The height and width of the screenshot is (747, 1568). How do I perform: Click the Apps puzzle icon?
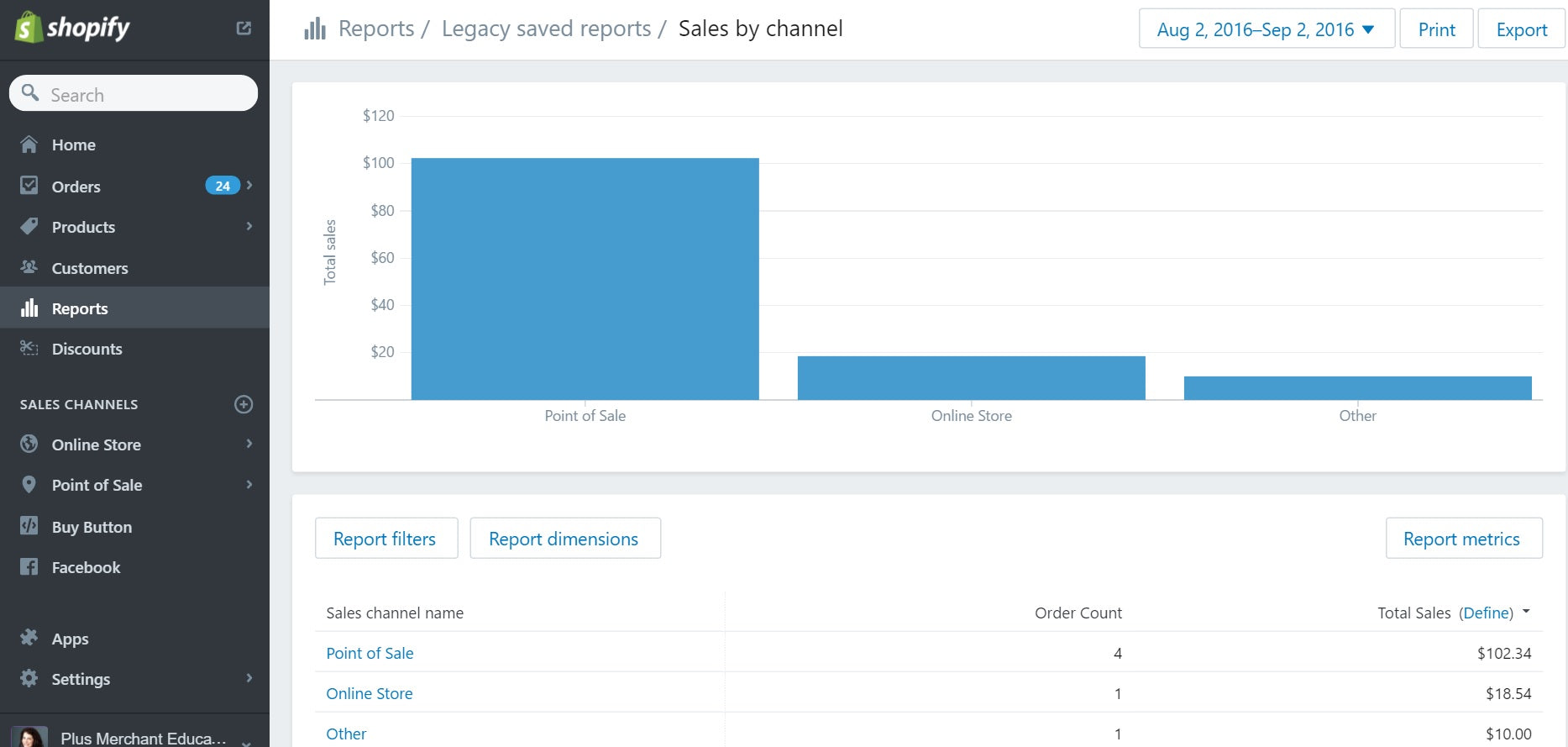point(29,638)
